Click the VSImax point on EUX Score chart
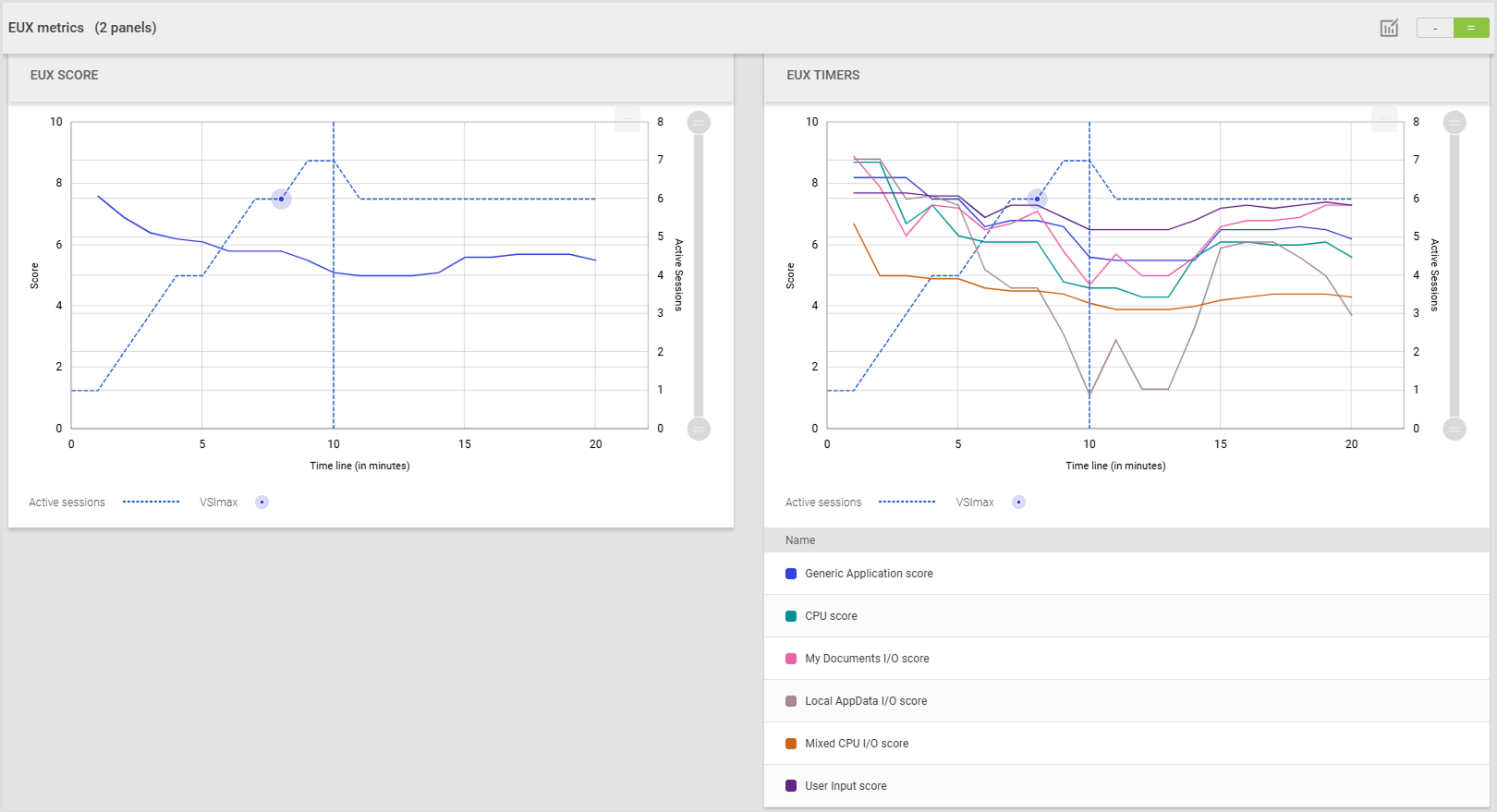Viewport: 1497px width, 812px height. [x=282, y=199]
